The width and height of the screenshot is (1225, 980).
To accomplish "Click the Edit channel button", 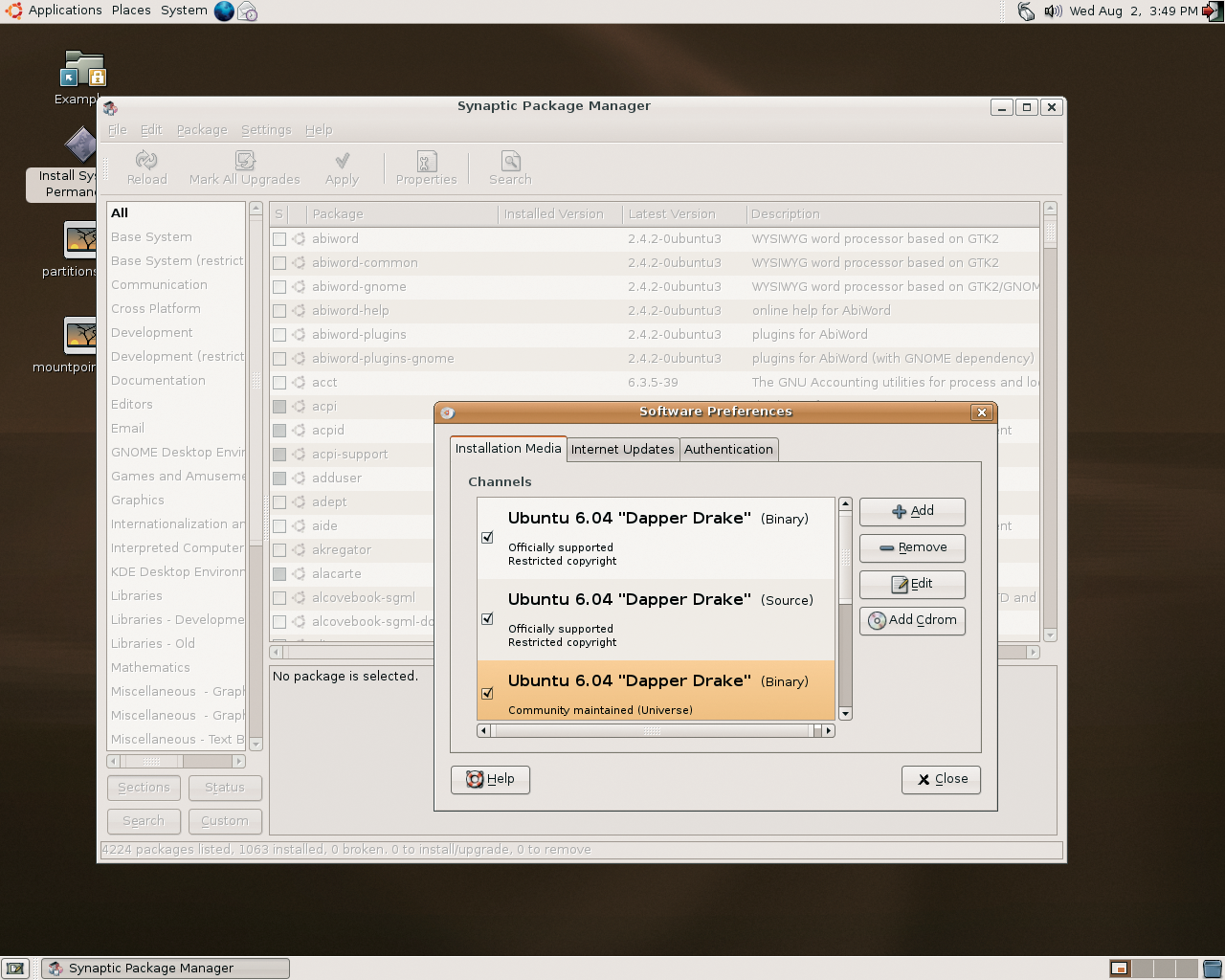I will click(x=912, y=585).
